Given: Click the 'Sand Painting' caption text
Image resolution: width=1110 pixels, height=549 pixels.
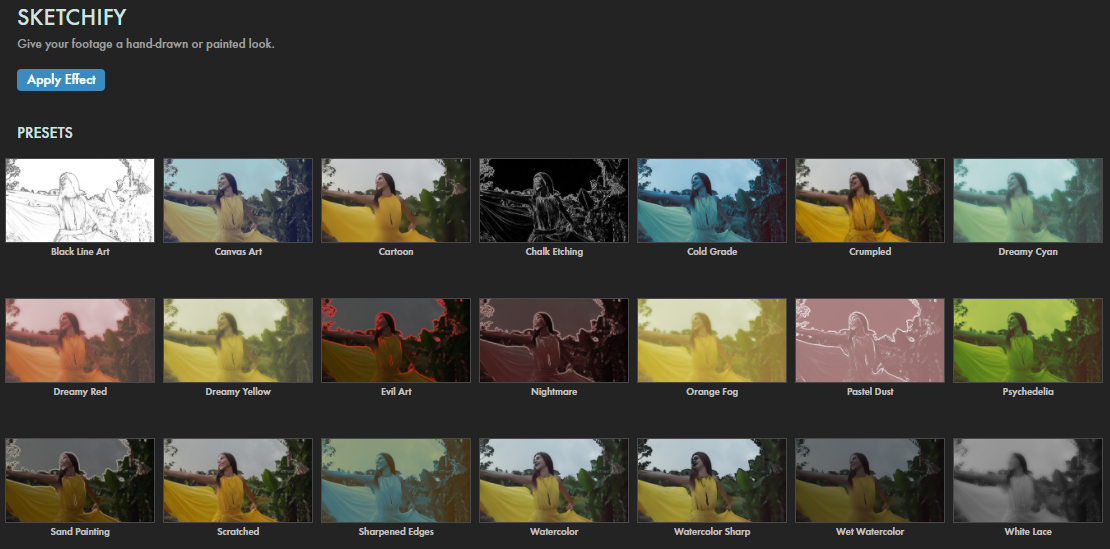Looking at the screenshot, I should [x=80, y=532].
